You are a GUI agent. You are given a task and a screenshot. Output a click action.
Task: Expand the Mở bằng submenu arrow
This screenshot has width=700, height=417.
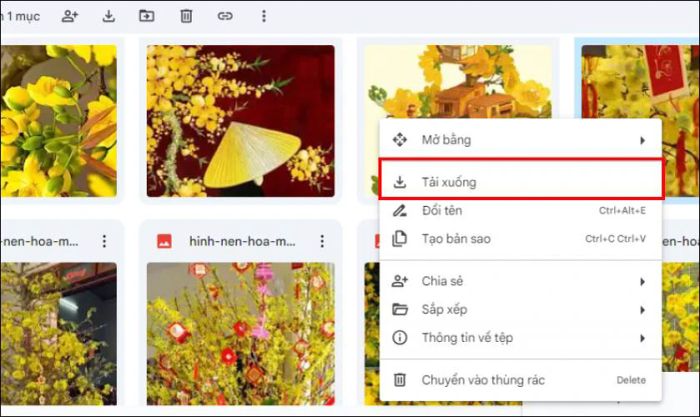(642, 140)
